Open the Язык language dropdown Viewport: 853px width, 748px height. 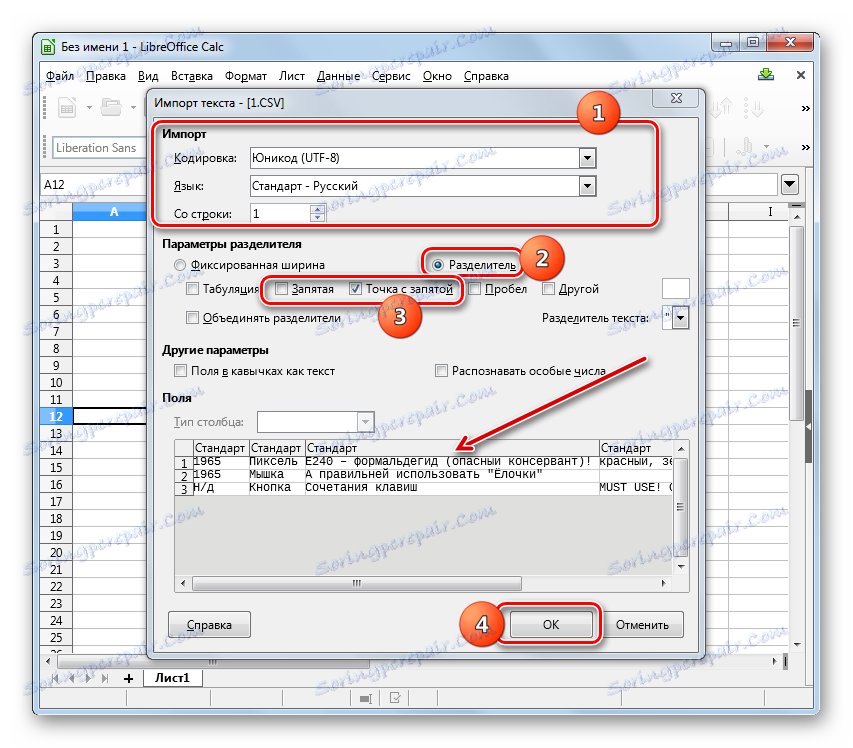587,187
